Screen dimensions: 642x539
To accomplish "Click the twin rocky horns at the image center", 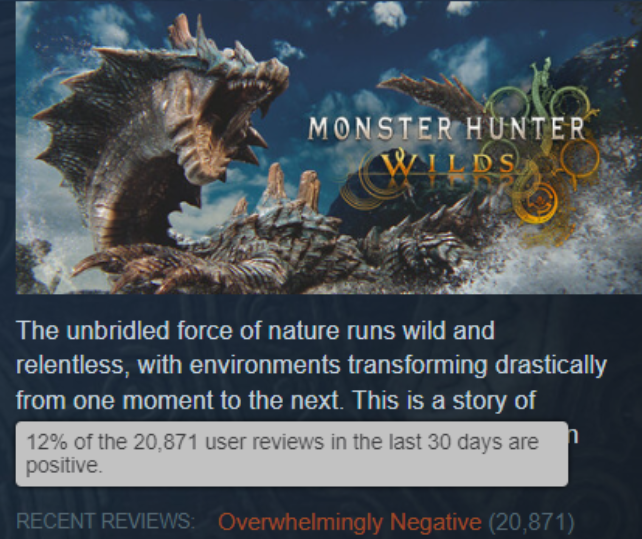I will tap(294, 185).
